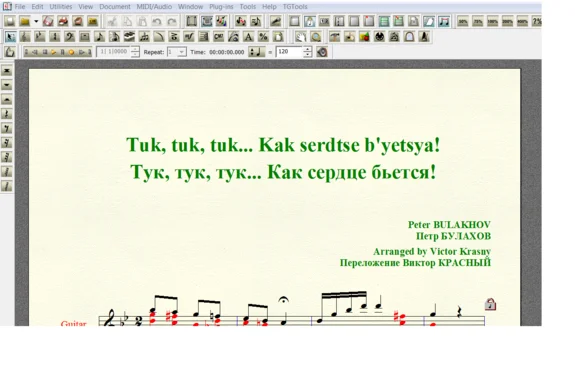Viewport: 576px width, 369px height.
Task: Select the Chord tool
Action: (218, 37)
